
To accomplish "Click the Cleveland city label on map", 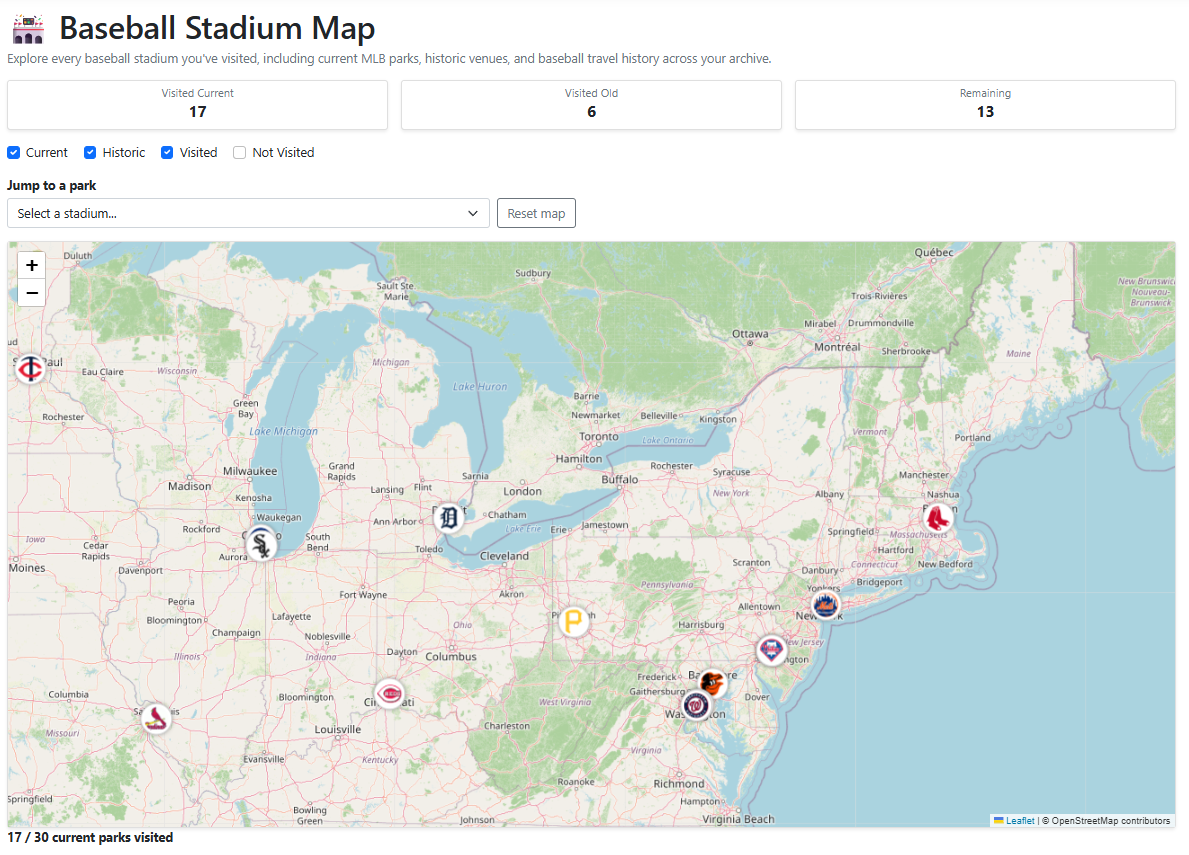I will coord(504,556).
